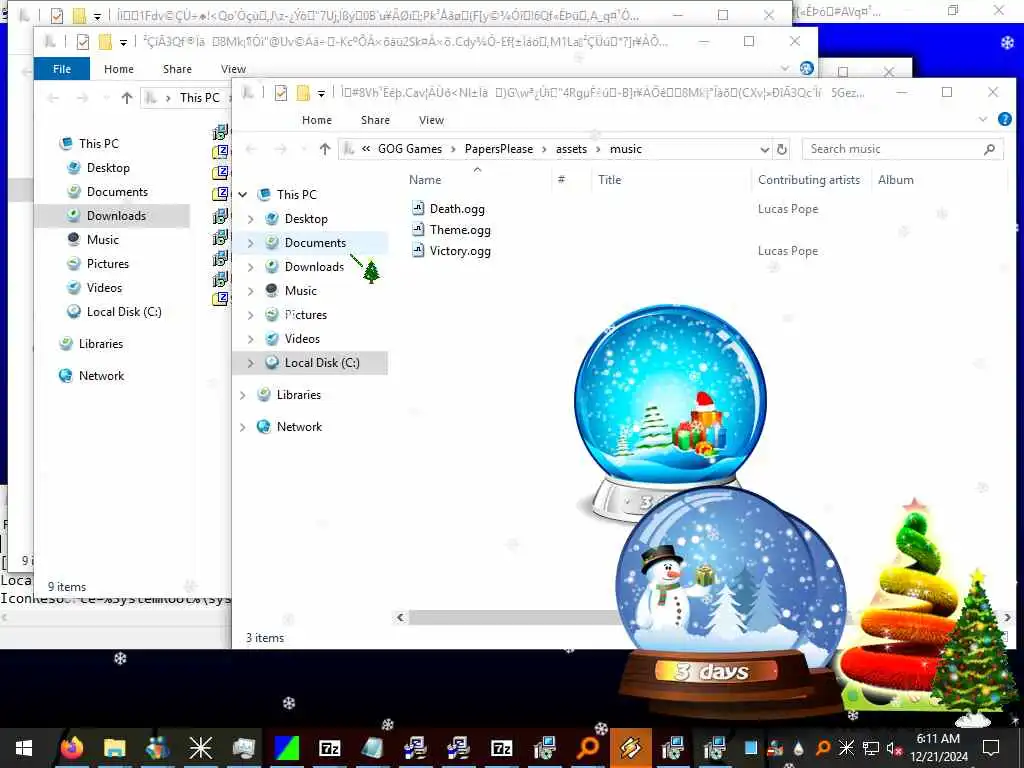Select the Death.ogg file

pyautogui.click(x=456, y=209)
